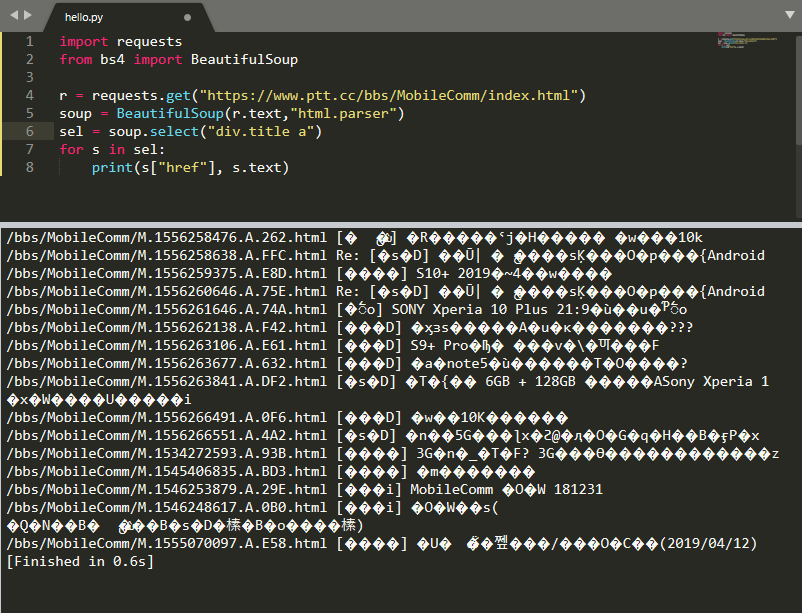
Task: Click line number 8 in gutter
Action: click(x=30, y=167)
